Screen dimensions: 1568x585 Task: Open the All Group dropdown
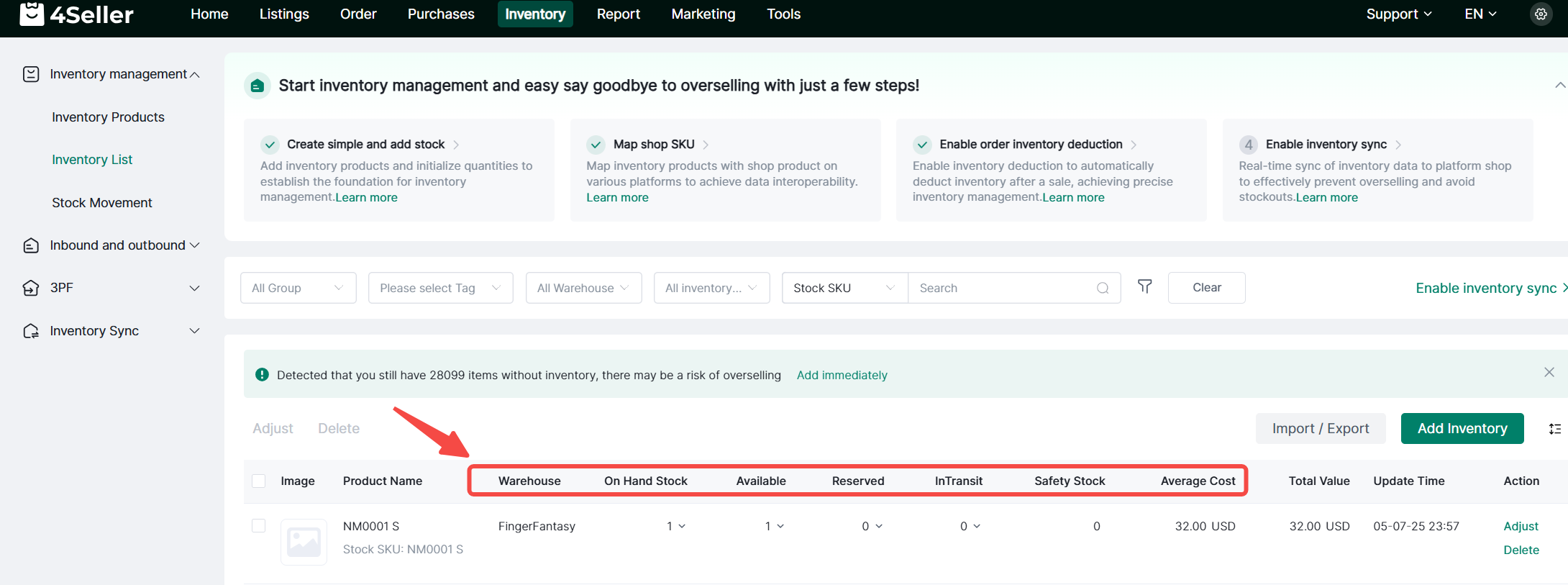click(298, 288)
